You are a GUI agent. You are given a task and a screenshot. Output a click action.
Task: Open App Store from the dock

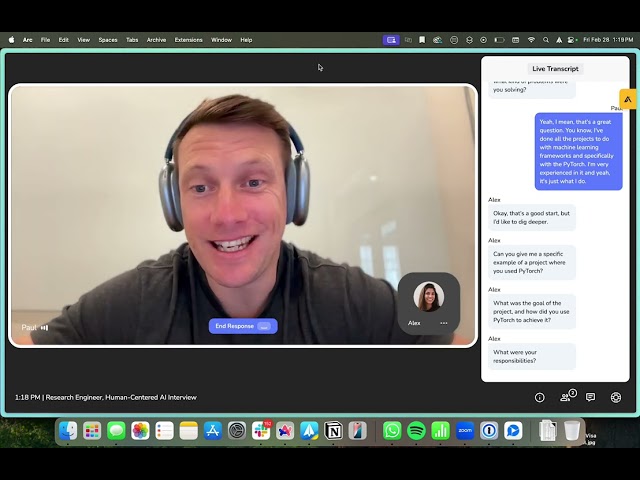[x=212, y=431]
